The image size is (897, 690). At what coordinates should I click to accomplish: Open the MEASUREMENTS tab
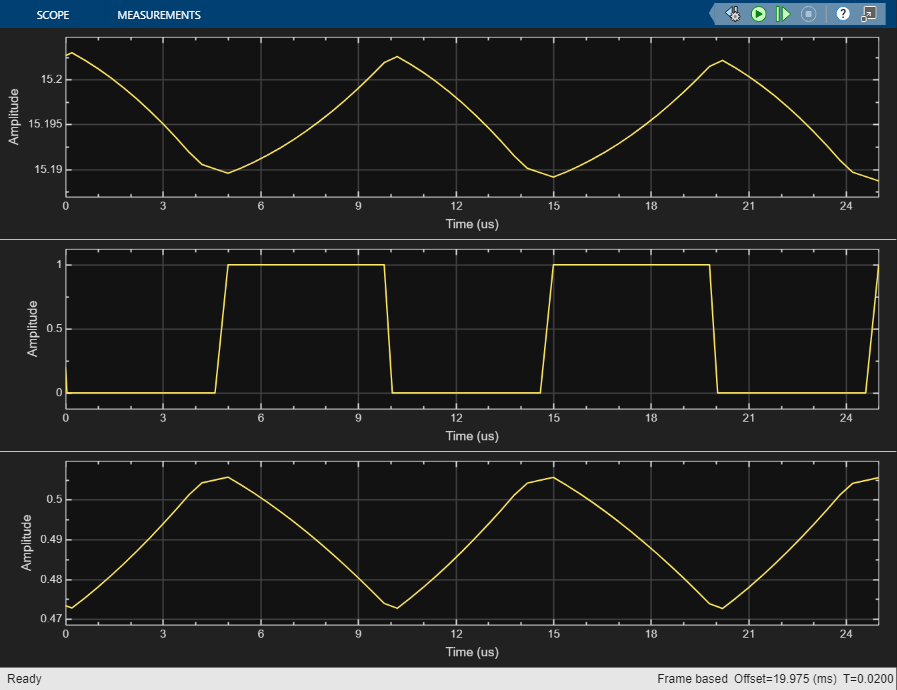158,15
